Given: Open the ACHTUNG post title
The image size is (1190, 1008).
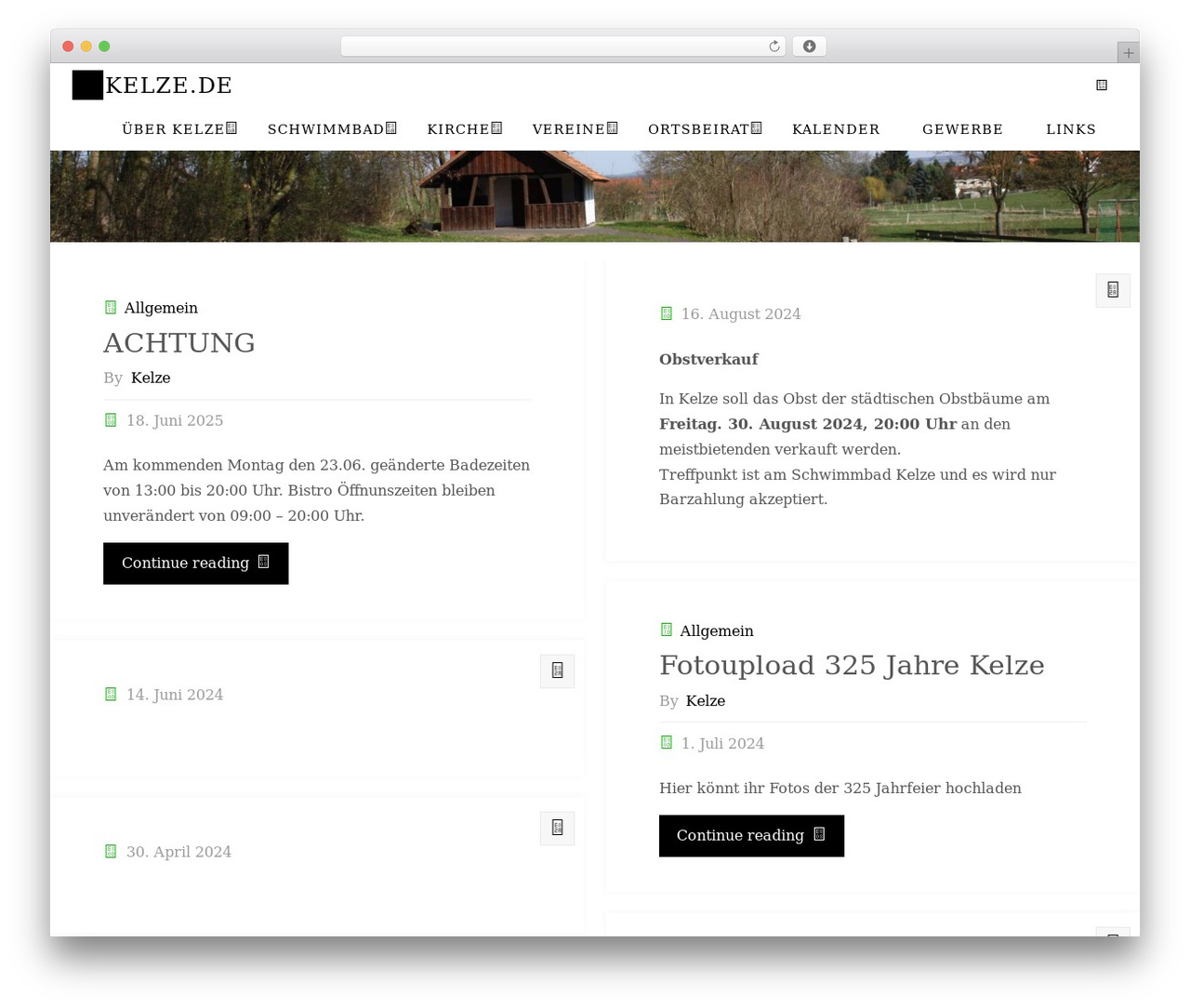Looking at the screenshot, I should pyautogui.click(x=179, y=343).
